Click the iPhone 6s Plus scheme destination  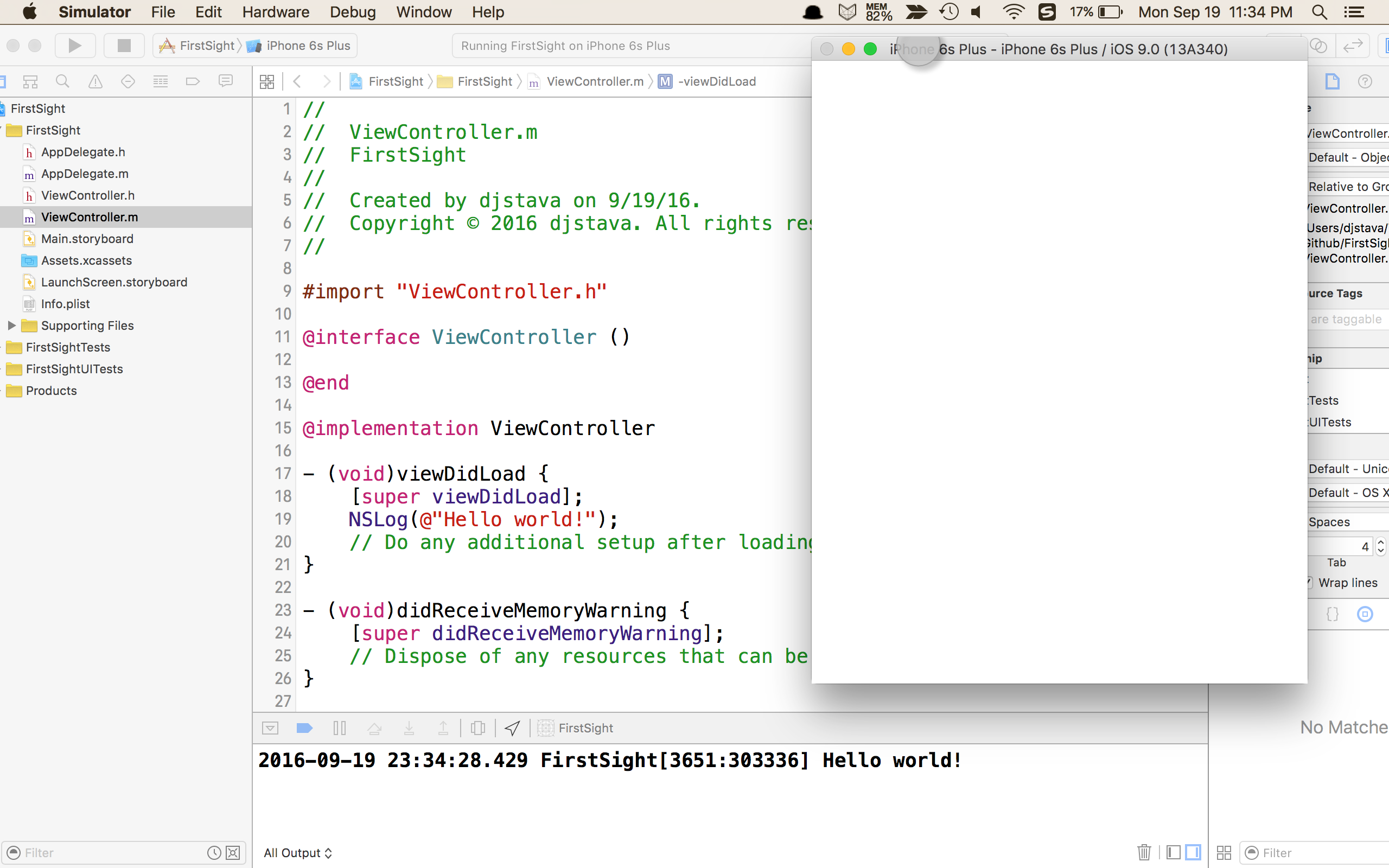pyautogui.click(x=308, y=46)
